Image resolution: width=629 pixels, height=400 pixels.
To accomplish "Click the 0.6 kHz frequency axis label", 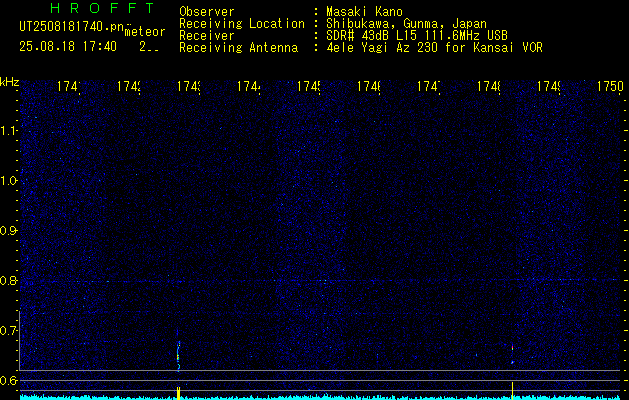I will point(8,380).
